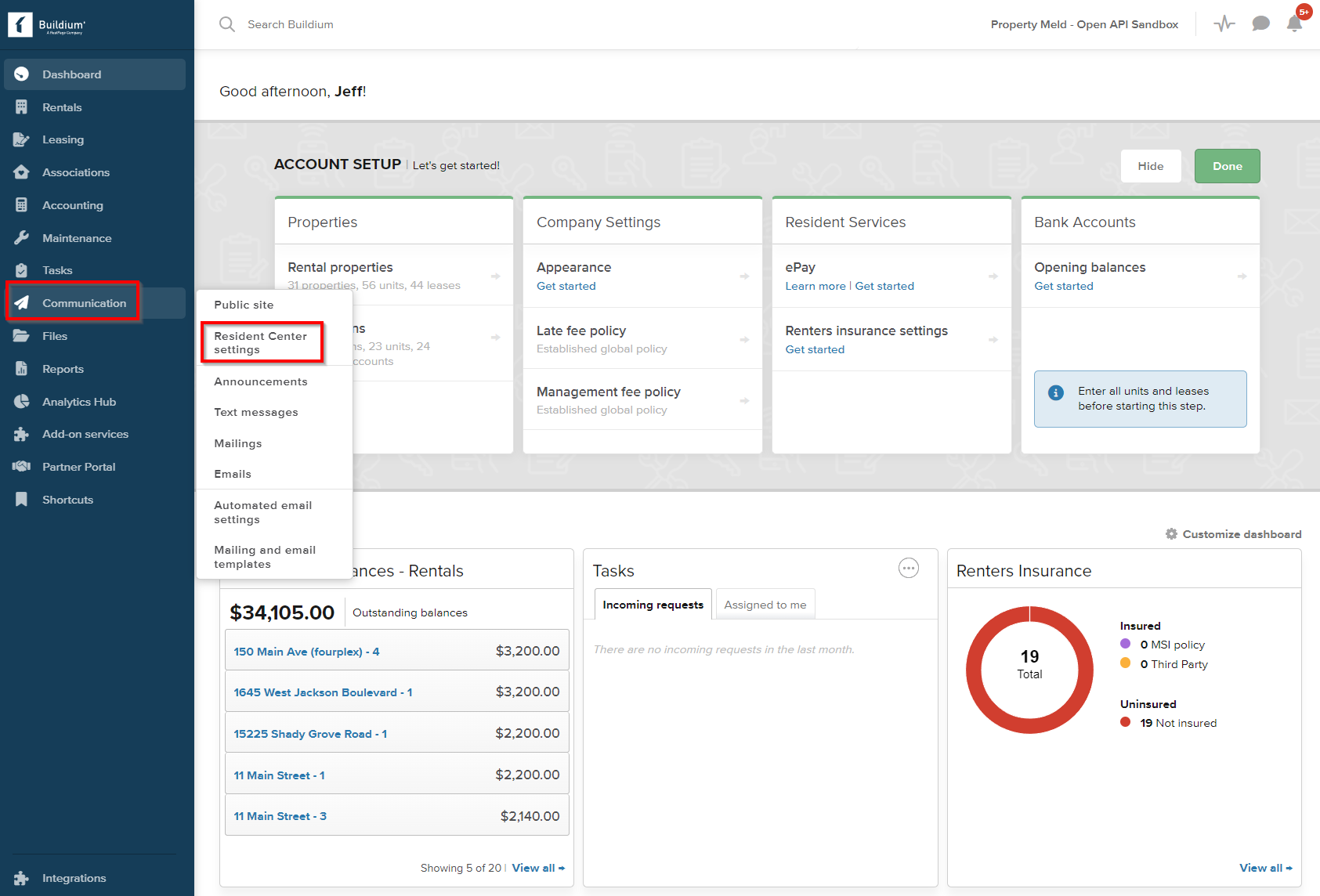Click the Maintenance wrench icon
This screenshot has height=896, width=1320.
(22, 238)
